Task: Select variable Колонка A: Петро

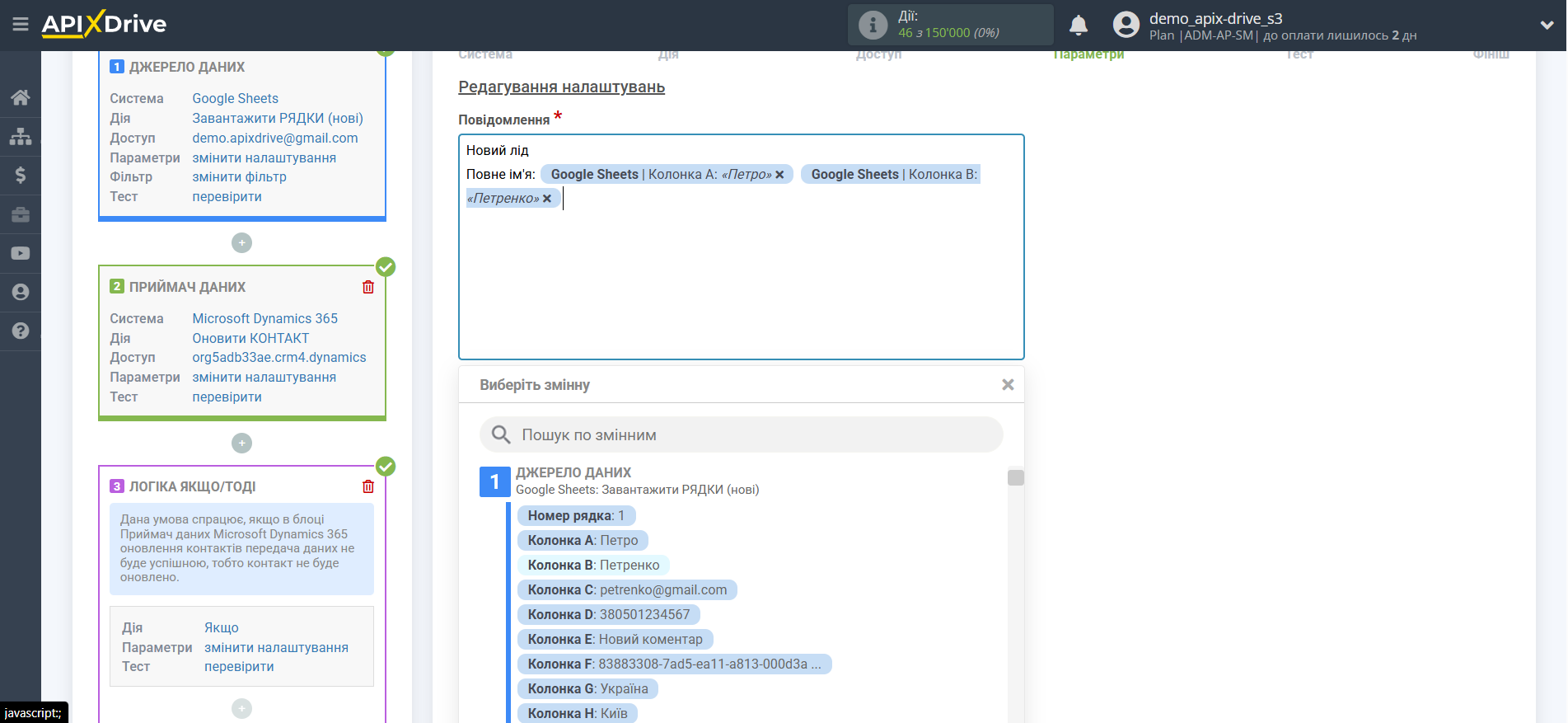Action: (x=583, y=540)
